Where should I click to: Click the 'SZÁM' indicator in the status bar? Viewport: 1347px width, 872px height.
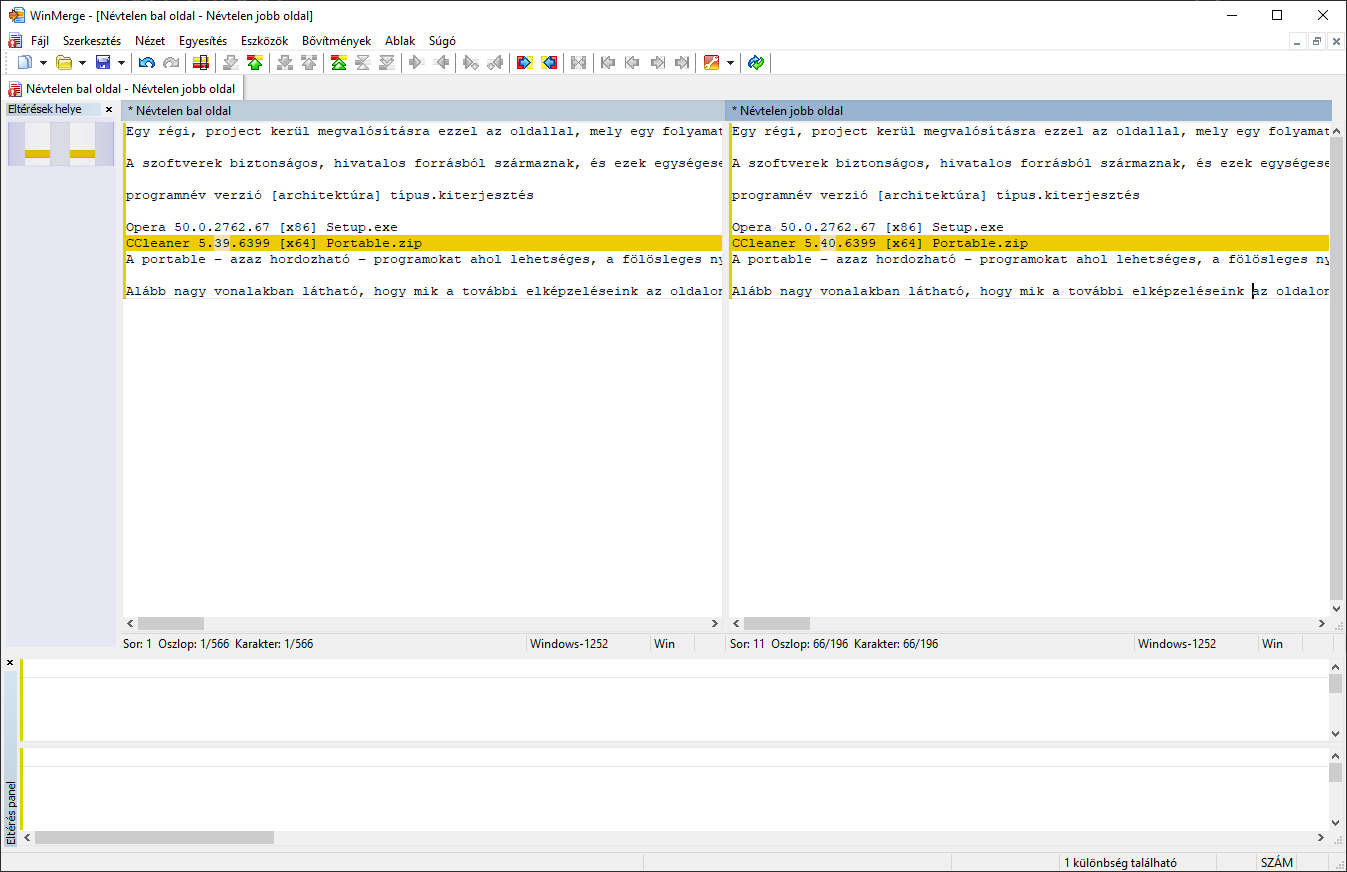1277,863
